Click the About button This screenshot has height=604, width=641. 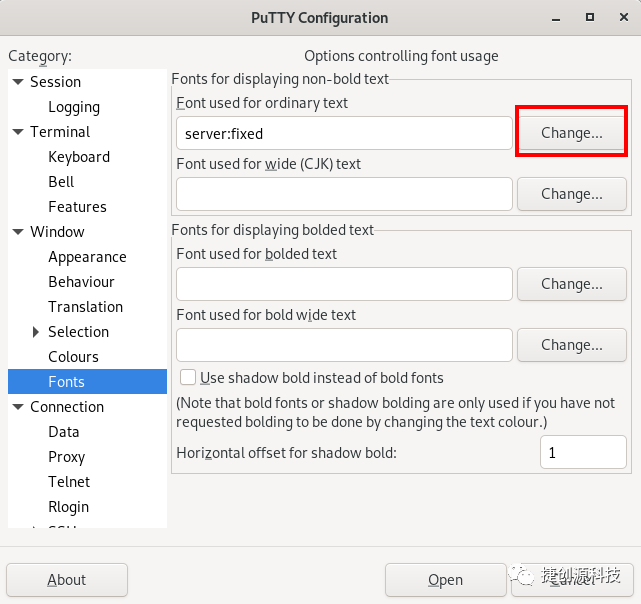(x=67, y=580)
